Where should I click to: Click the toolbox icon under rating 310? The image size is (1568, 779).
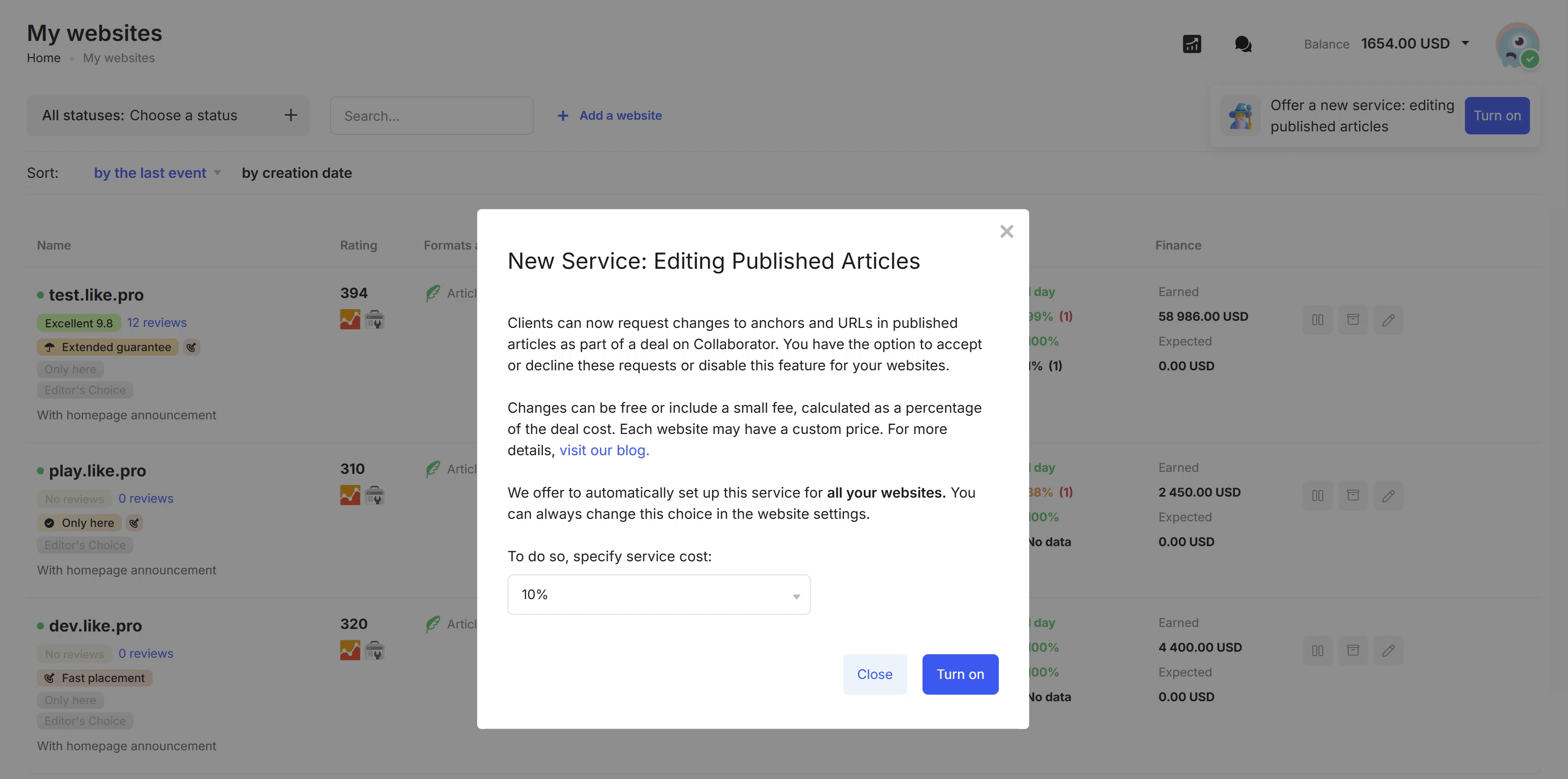pyautogui.click(x=375, y=496)
